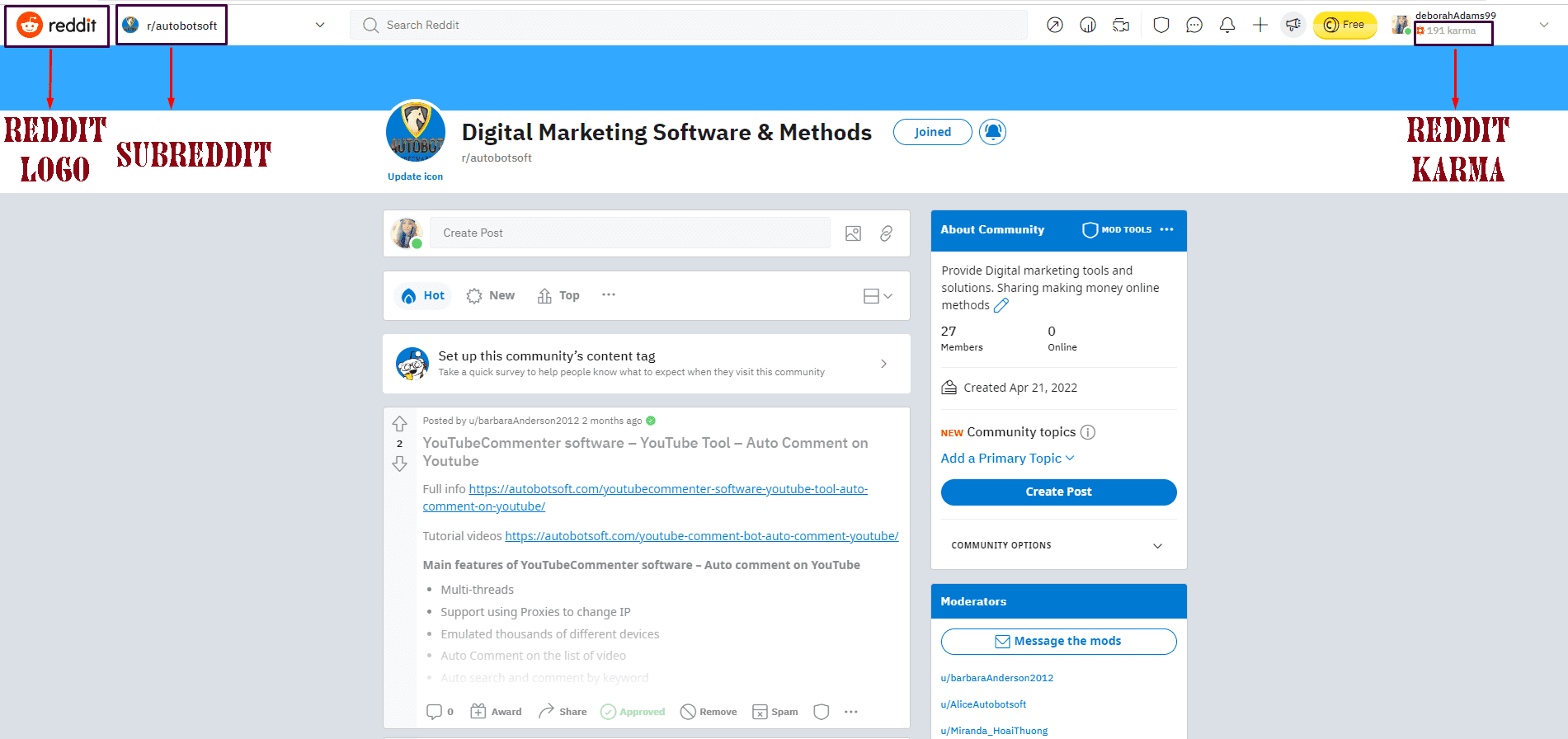Viewport: 1568px width, 739px height.
Task: Downvote the YouTubeCommenter software post
Action: point(400,464)
